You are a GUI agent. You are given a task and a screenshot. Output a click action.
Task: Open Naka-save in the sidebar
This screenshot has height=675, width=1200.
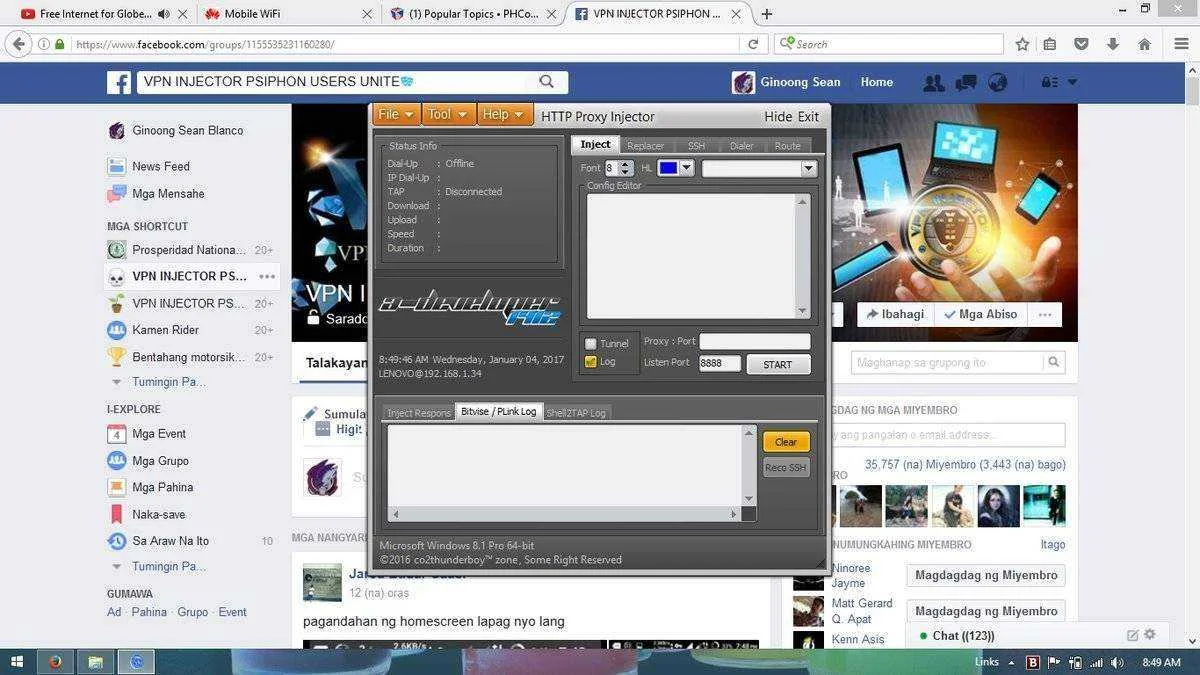pos(158,514)
